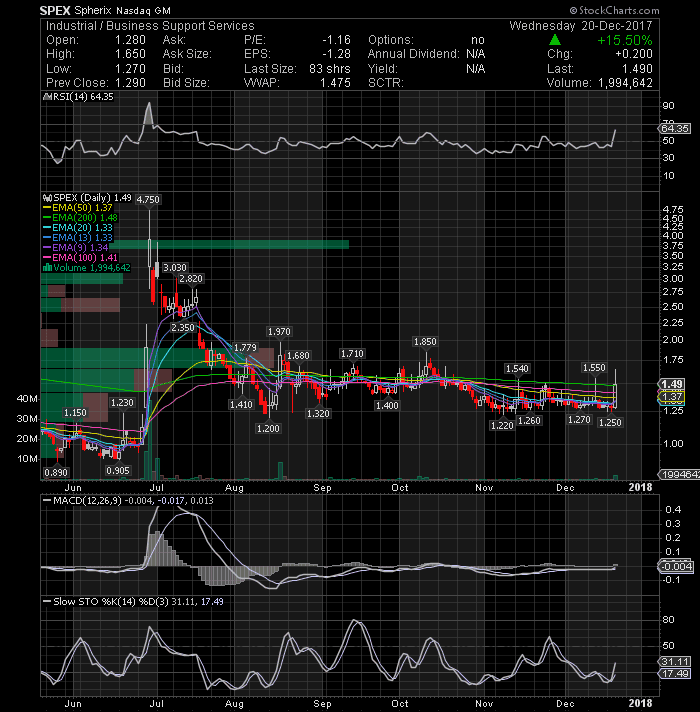700x712 pixels.
Task: Select the EMA(200) 1.48 green legend entry
Action: coord(80,218)
